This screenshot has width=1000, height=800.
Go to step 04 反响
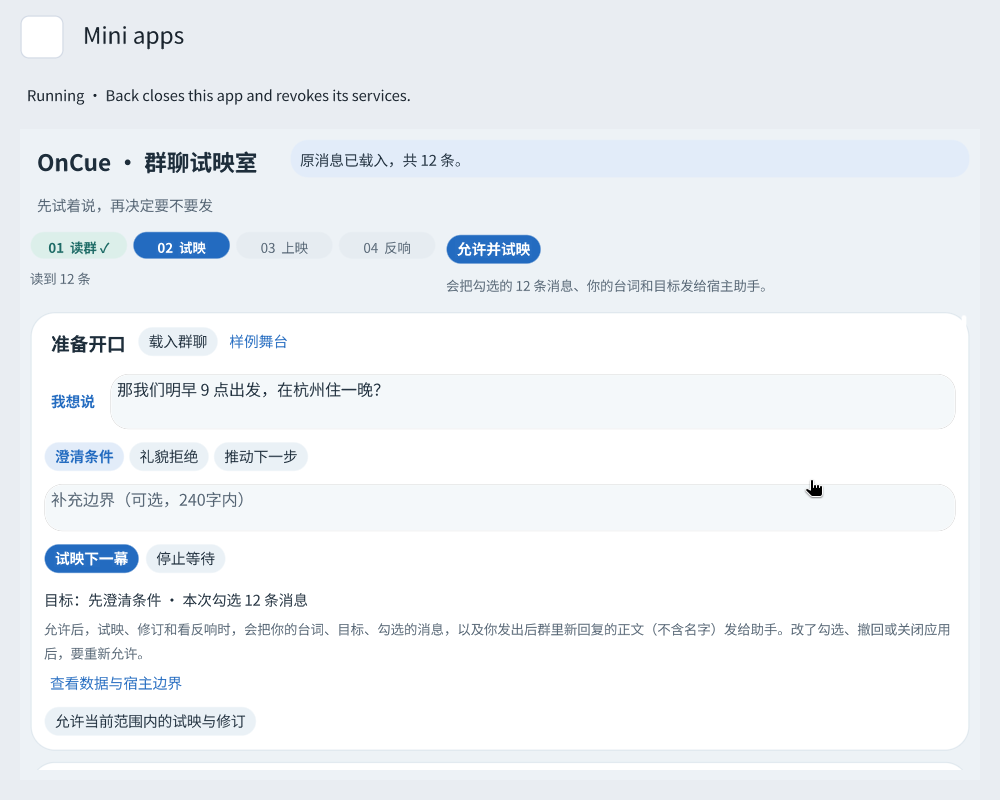tap(387, 248)
